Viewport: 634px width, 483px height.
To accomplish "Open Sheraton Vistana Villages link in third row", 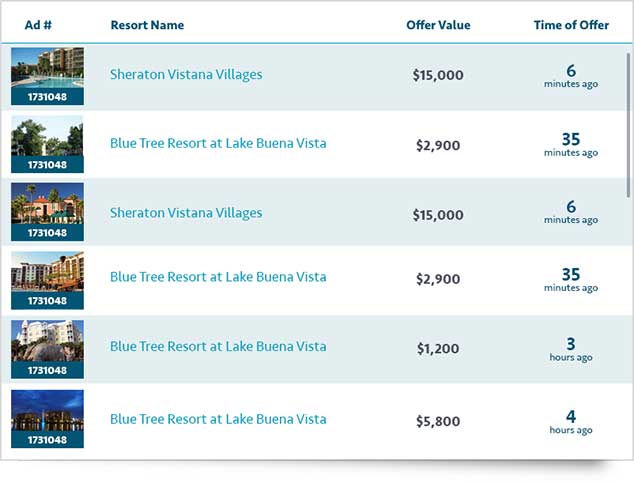I will click(x=186, y=212).
